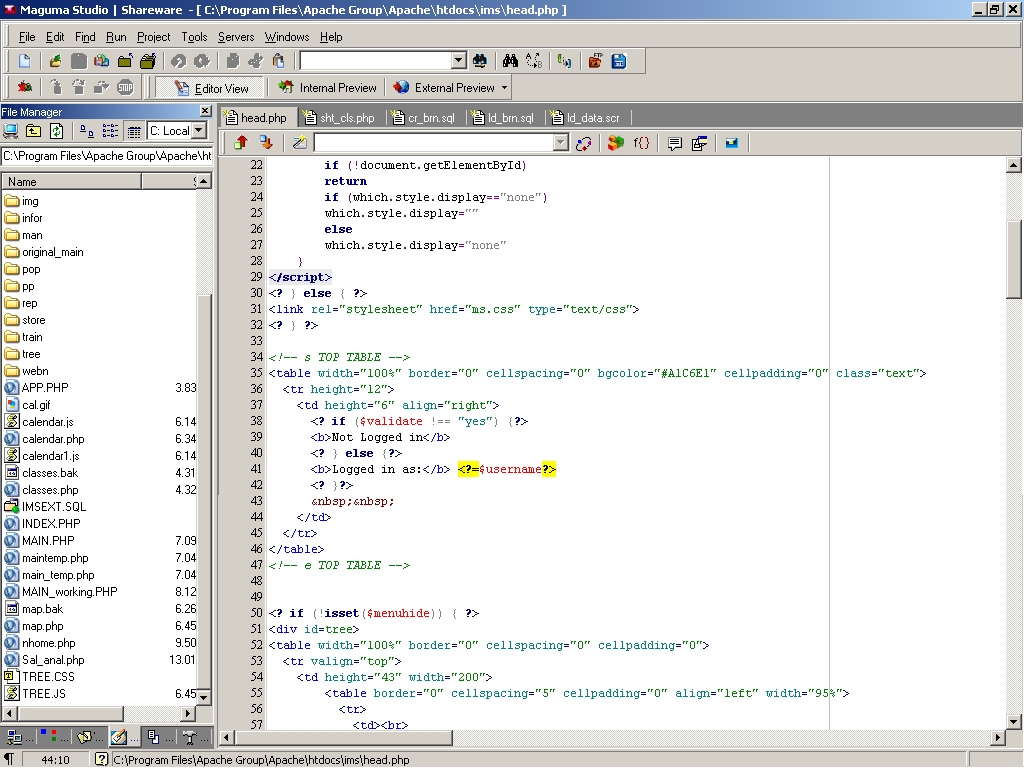Click the network computers icon in bottom panel tabs

pyautogui.click(x=14, y=737)
